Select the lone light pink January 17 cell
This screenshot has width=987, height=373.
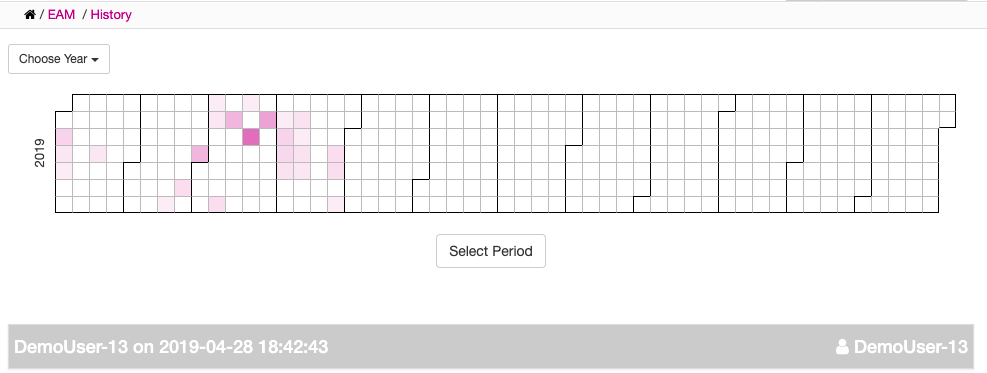pyautogui.click(x=98, y=153)
